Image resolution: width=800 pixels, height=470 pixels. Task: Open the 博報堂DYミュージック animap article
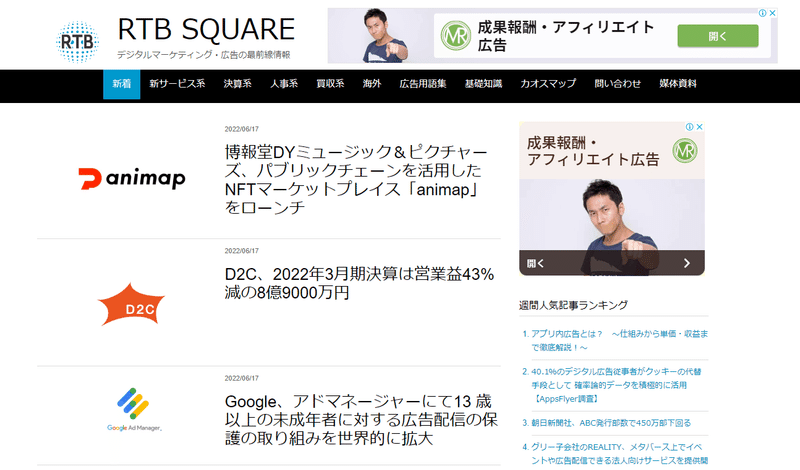(356, 180)
